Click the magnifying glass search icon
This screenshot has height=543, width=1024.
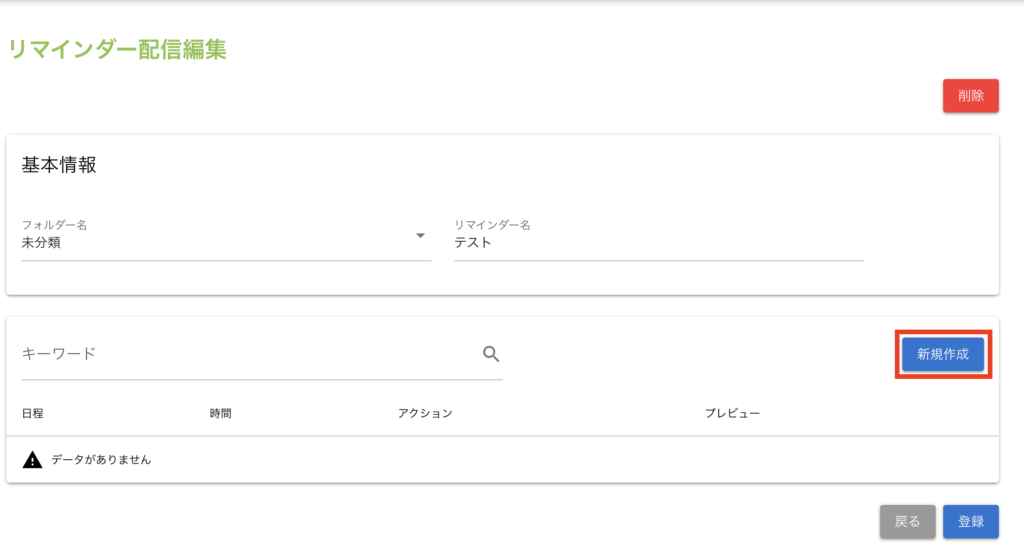(x=491, y=353)
